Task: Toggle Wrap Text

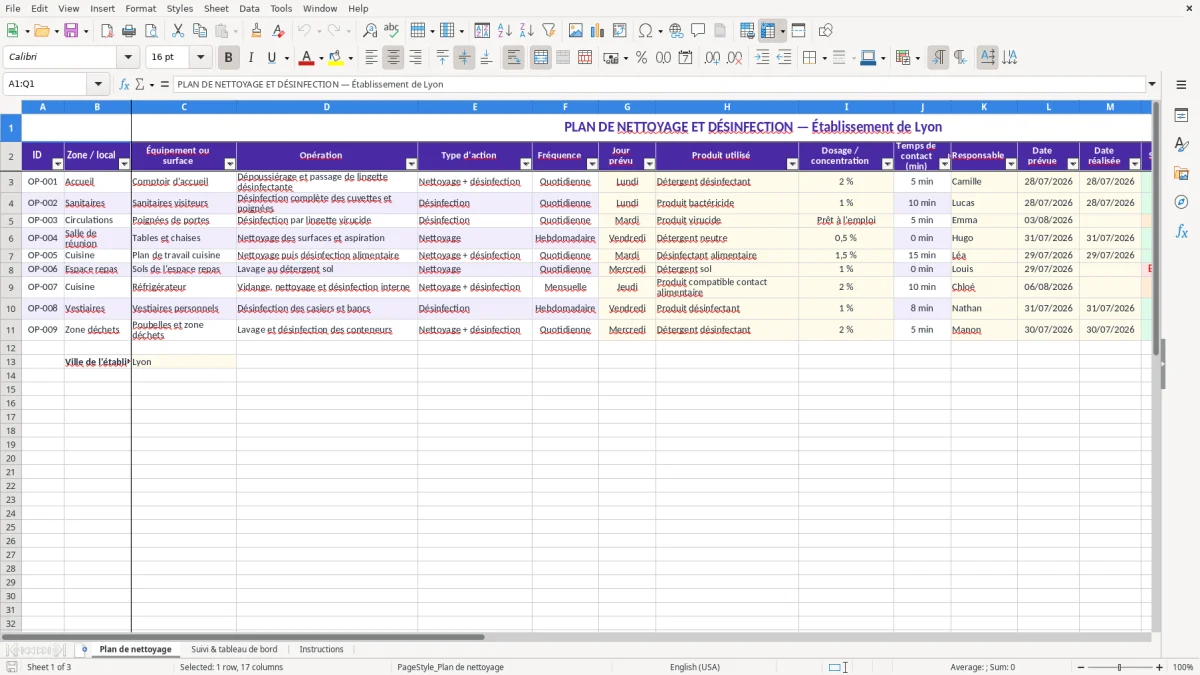Action: tap(513, 58)
